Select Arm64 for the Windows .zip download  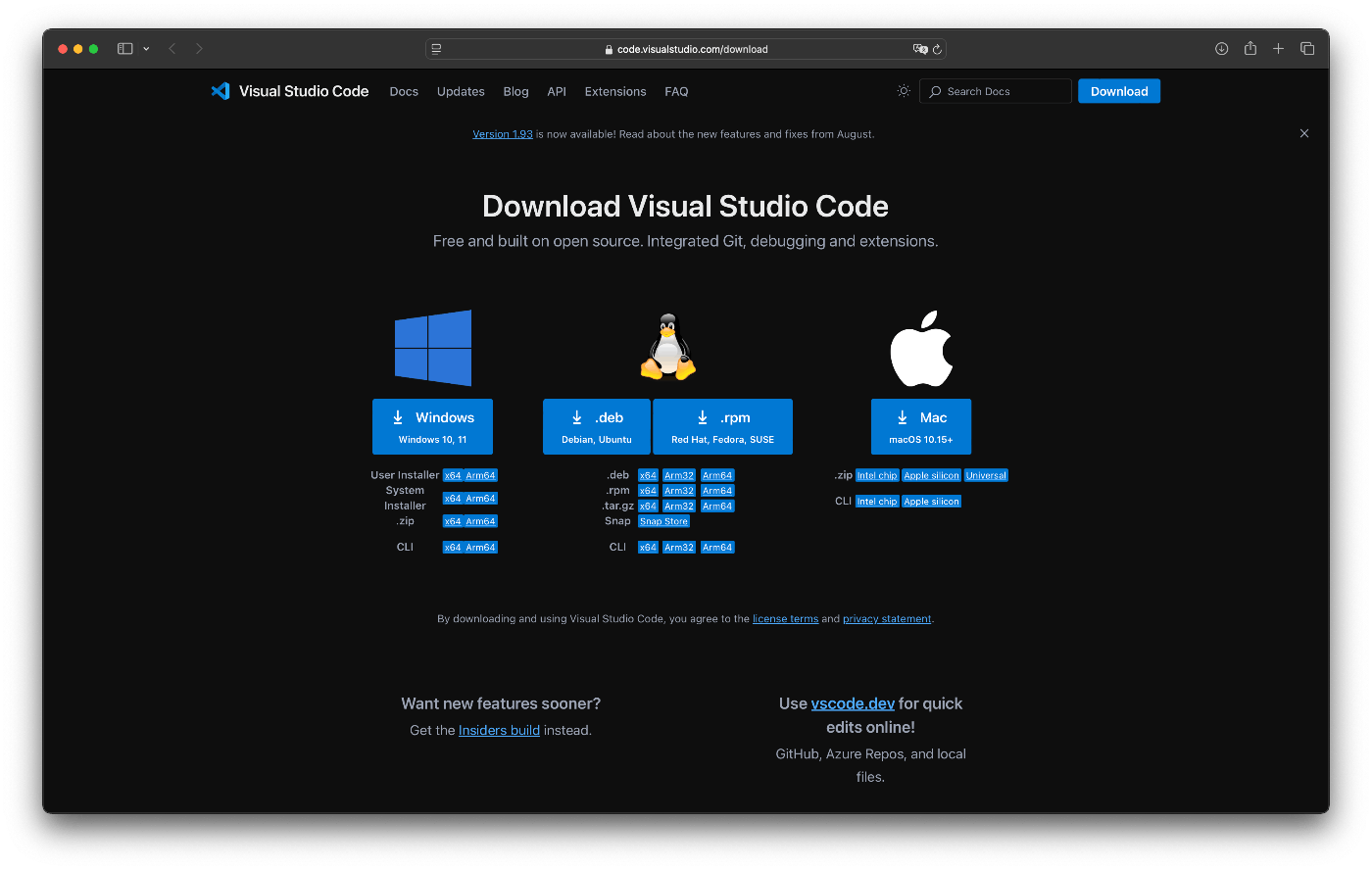[480, 522]
